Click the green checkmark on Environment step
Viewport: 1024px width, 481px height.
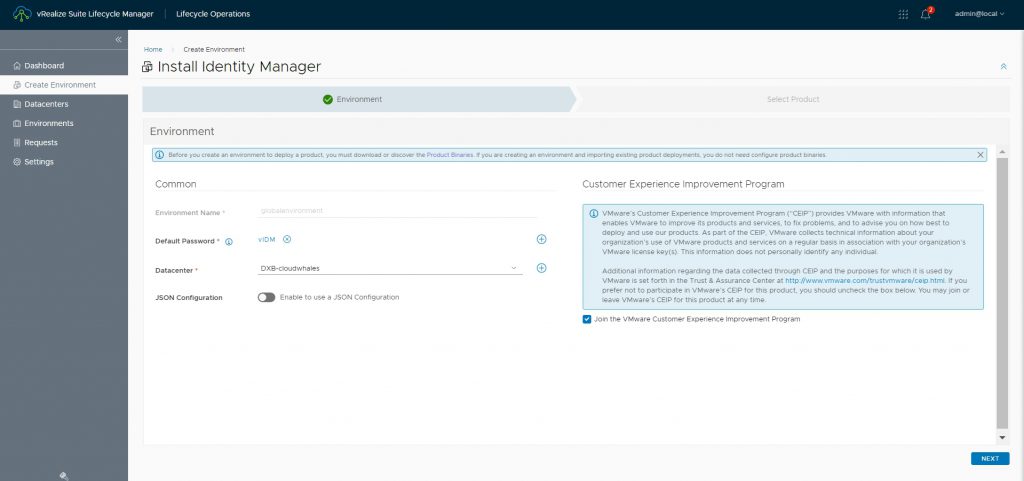tap(328, 99)
